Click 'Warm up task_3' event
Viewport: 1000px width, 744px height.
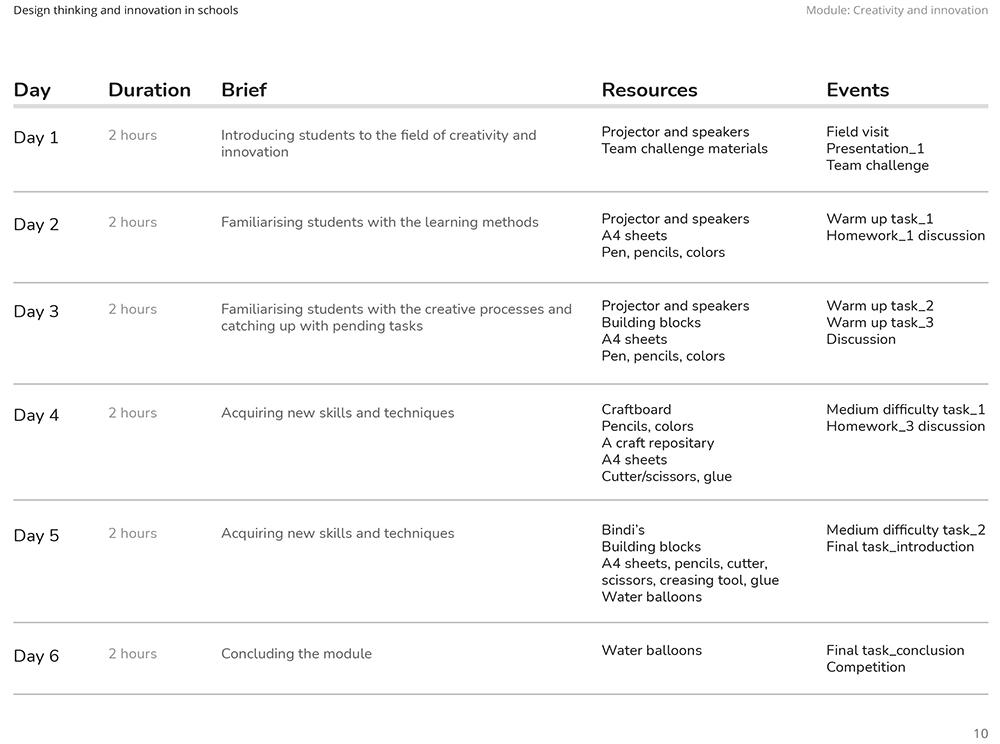(x=879, y=323)
